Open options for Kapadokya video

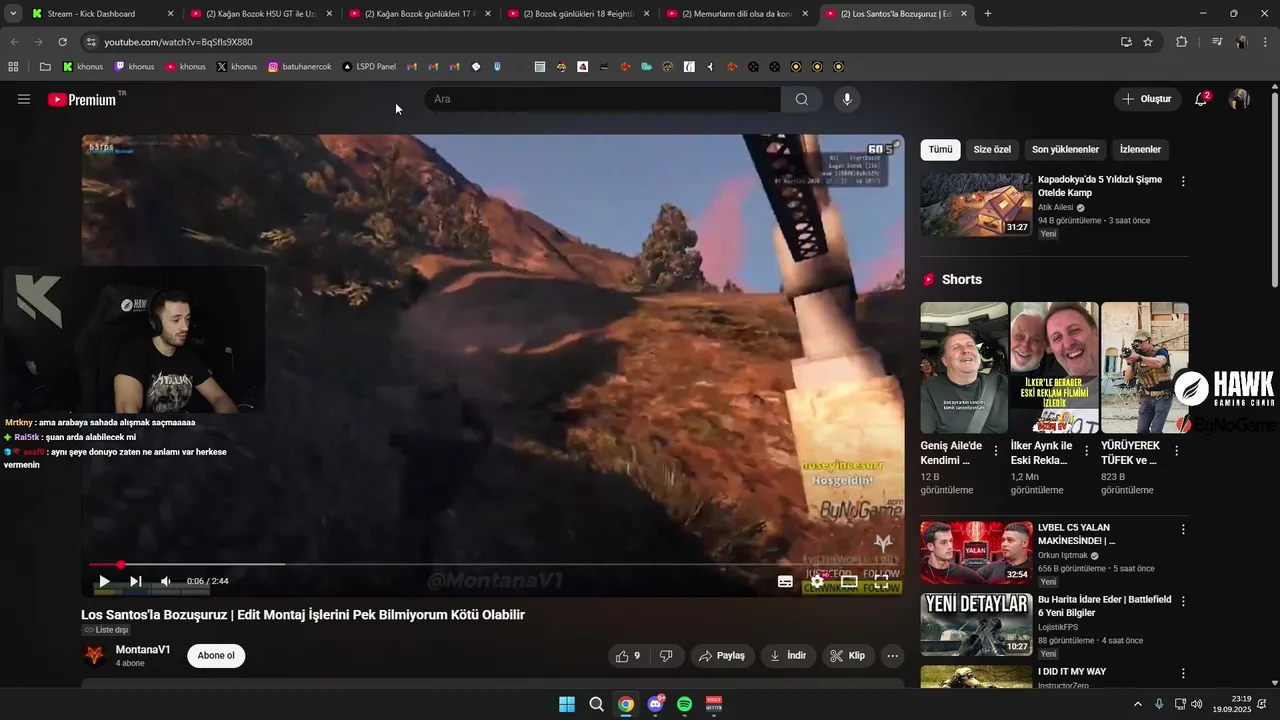[1183, 182]
